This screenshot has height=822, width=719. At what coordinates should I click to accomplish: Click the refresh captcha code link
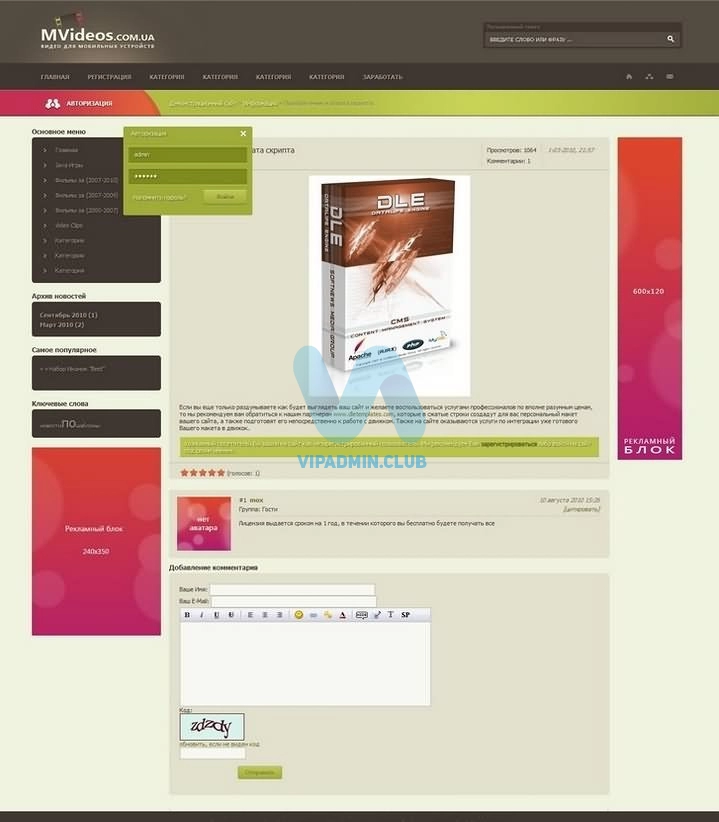click(x=219, y=744)
